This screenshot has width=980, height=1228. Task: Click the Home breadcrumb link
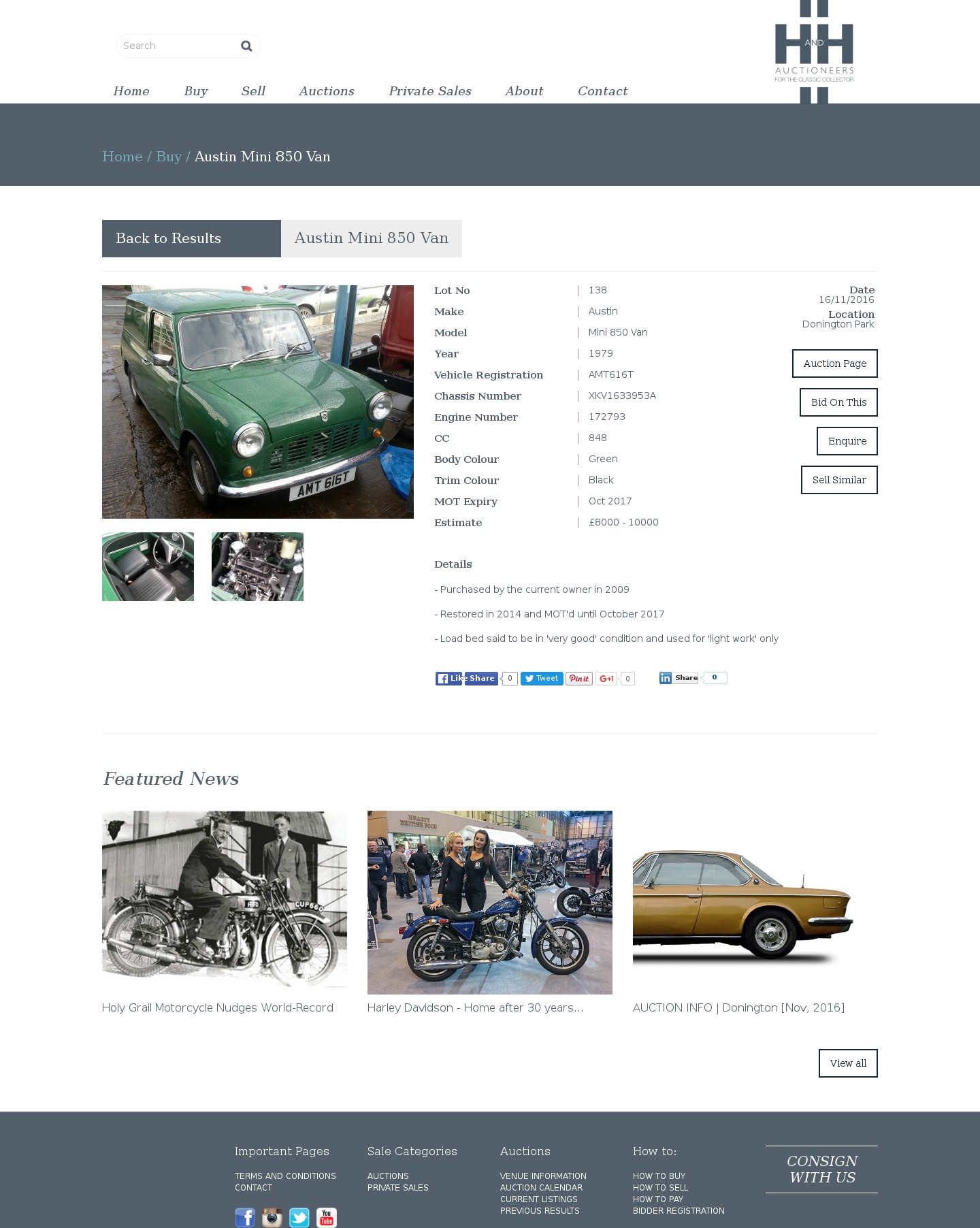point(122,157)
